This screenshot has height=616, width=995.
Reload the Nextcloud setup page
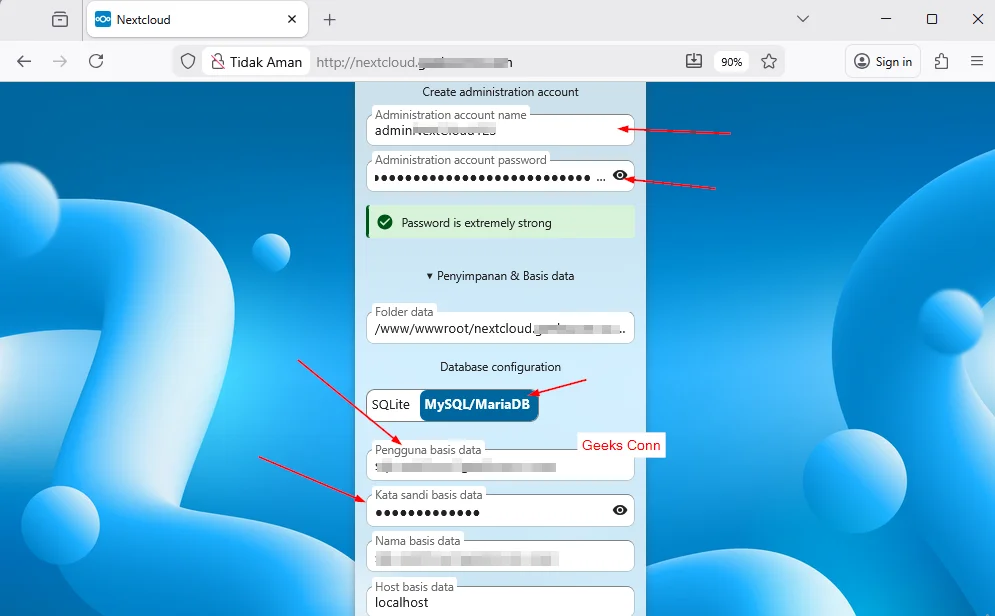96,61
